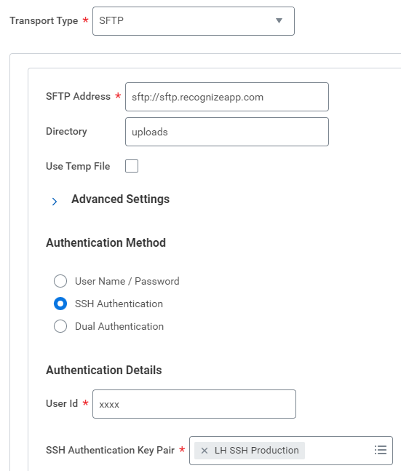Screen dimensions: 402x472
Task: Click the SFTP value in Transport Type
Action: click(x=111, y=21)
